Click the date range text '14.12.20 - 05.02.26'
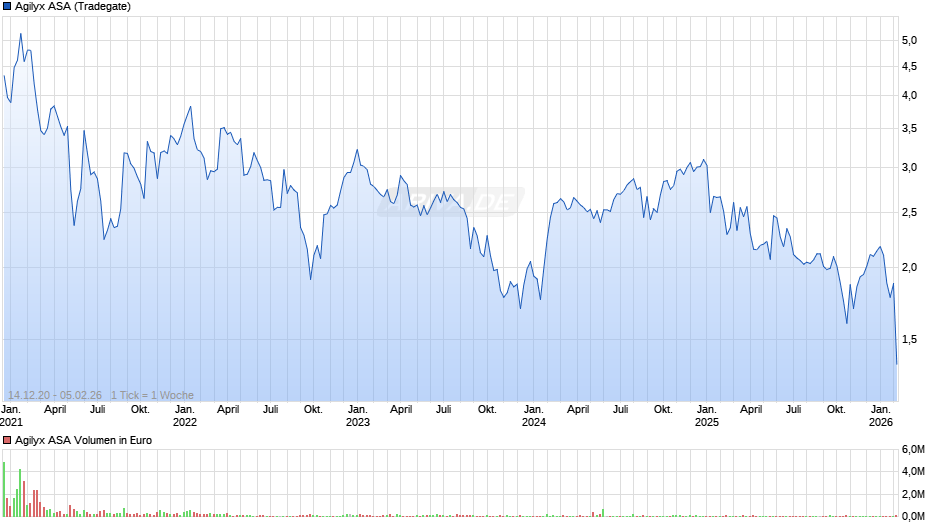This screenshot has height=526, width=940. pos(55,395)
